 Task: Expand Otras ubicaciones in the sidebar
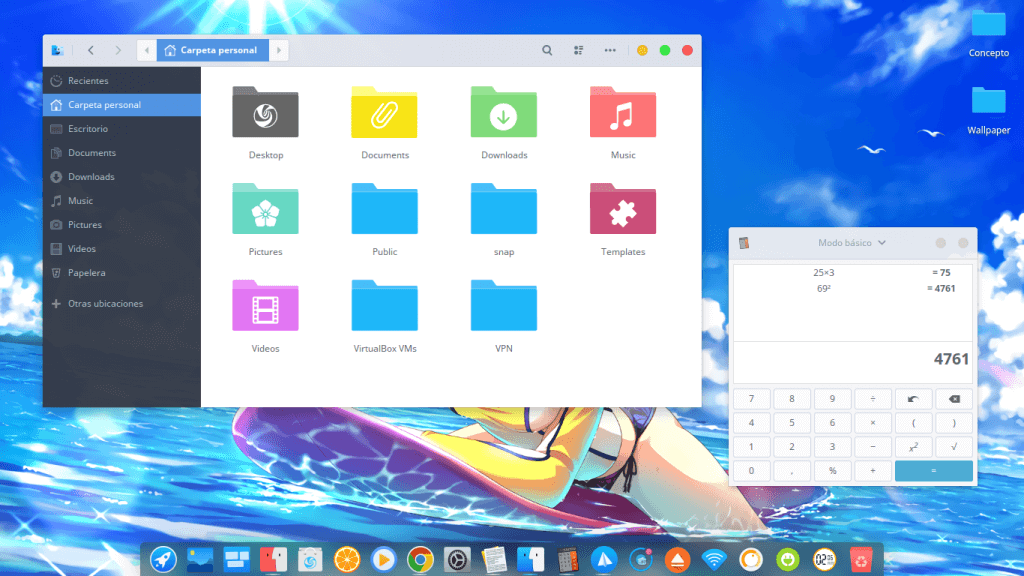tap(121, 304)
